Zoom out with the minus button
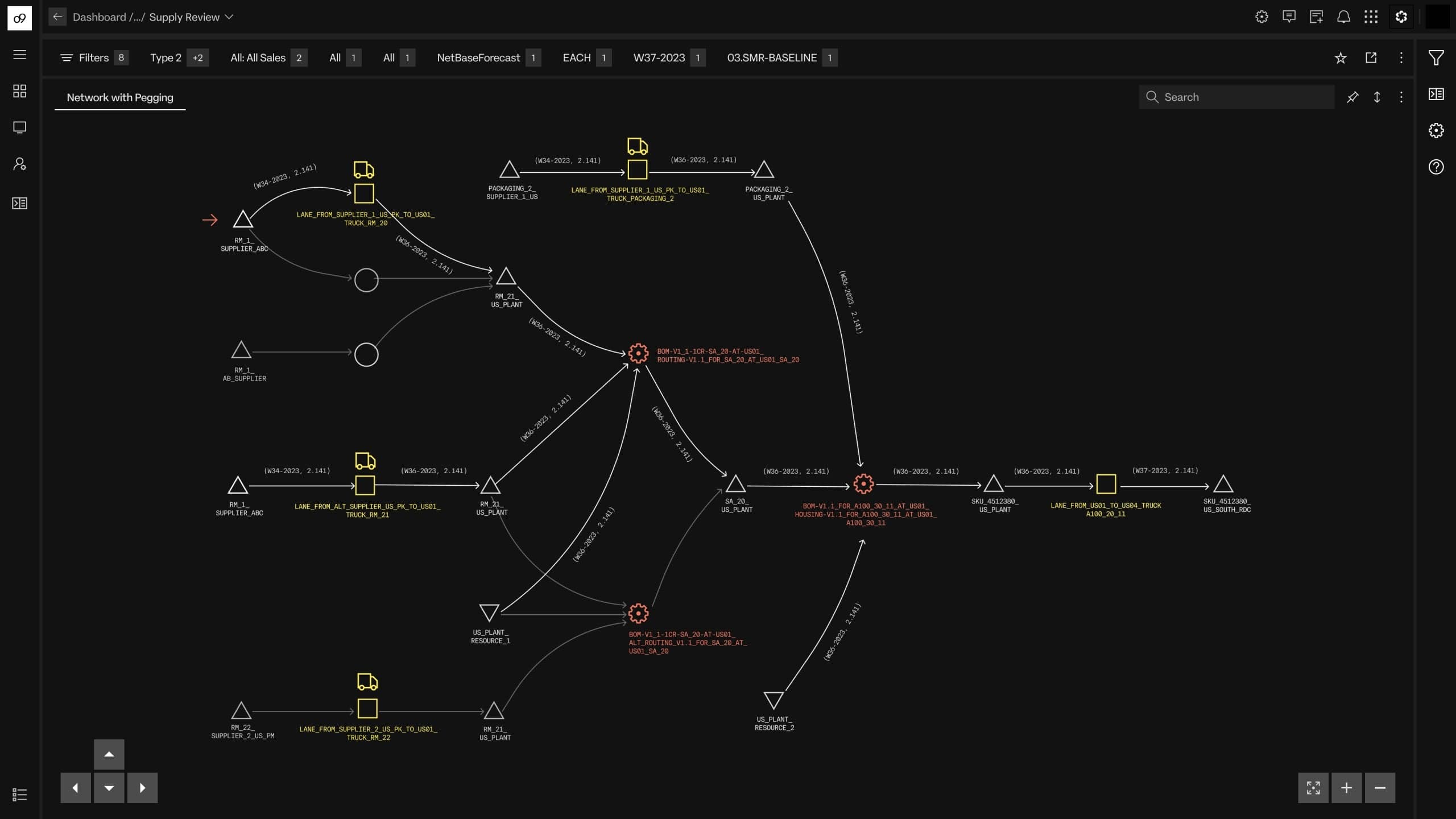1456x819 pixels. (1380, 788)
